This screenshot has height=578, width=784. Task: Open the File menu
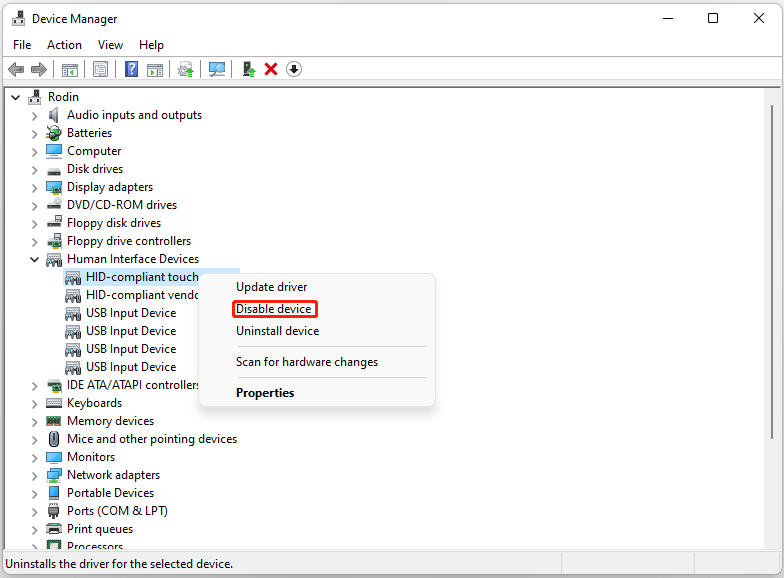22,45
